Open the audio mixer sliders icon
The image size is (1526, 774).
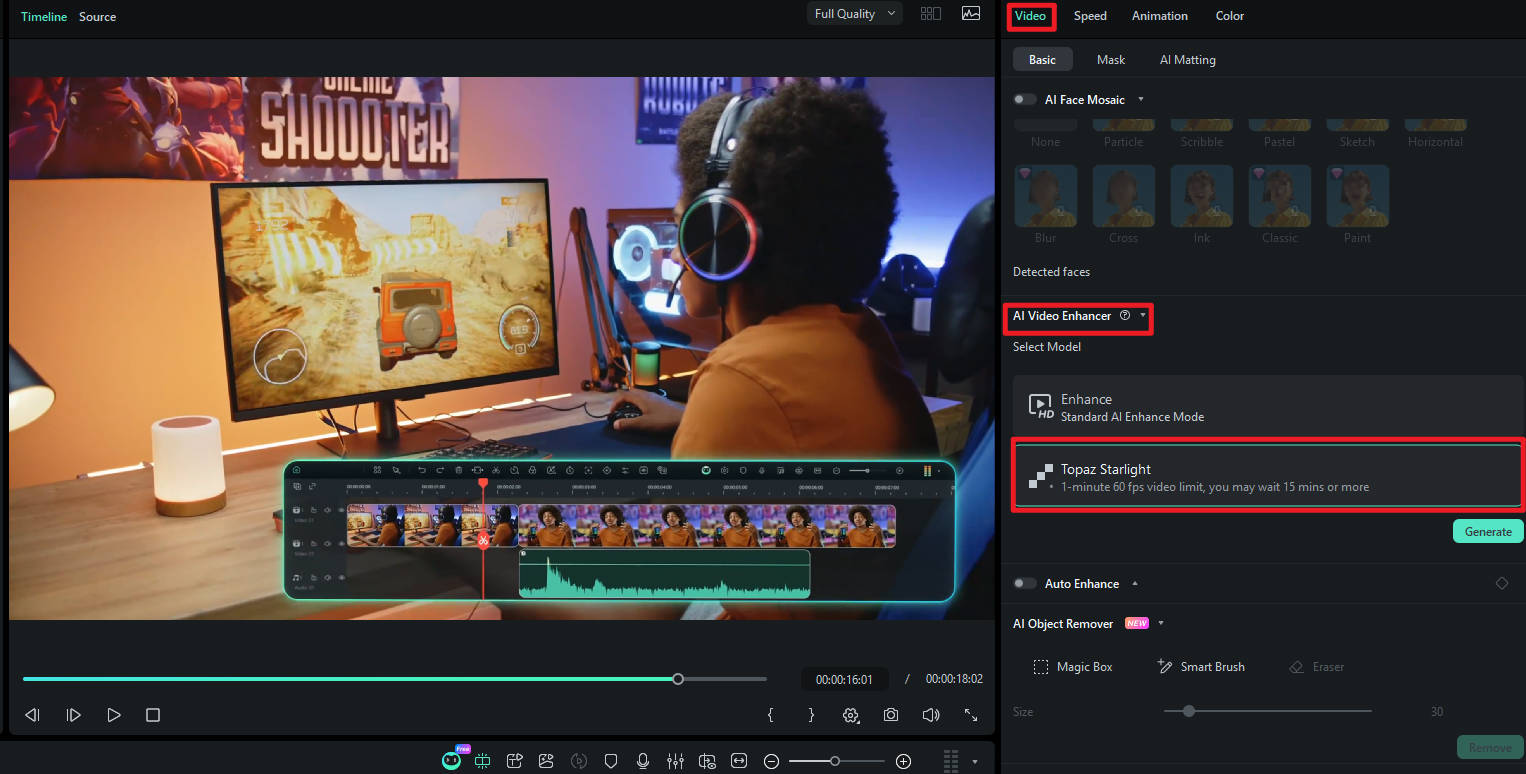point(675,761)
